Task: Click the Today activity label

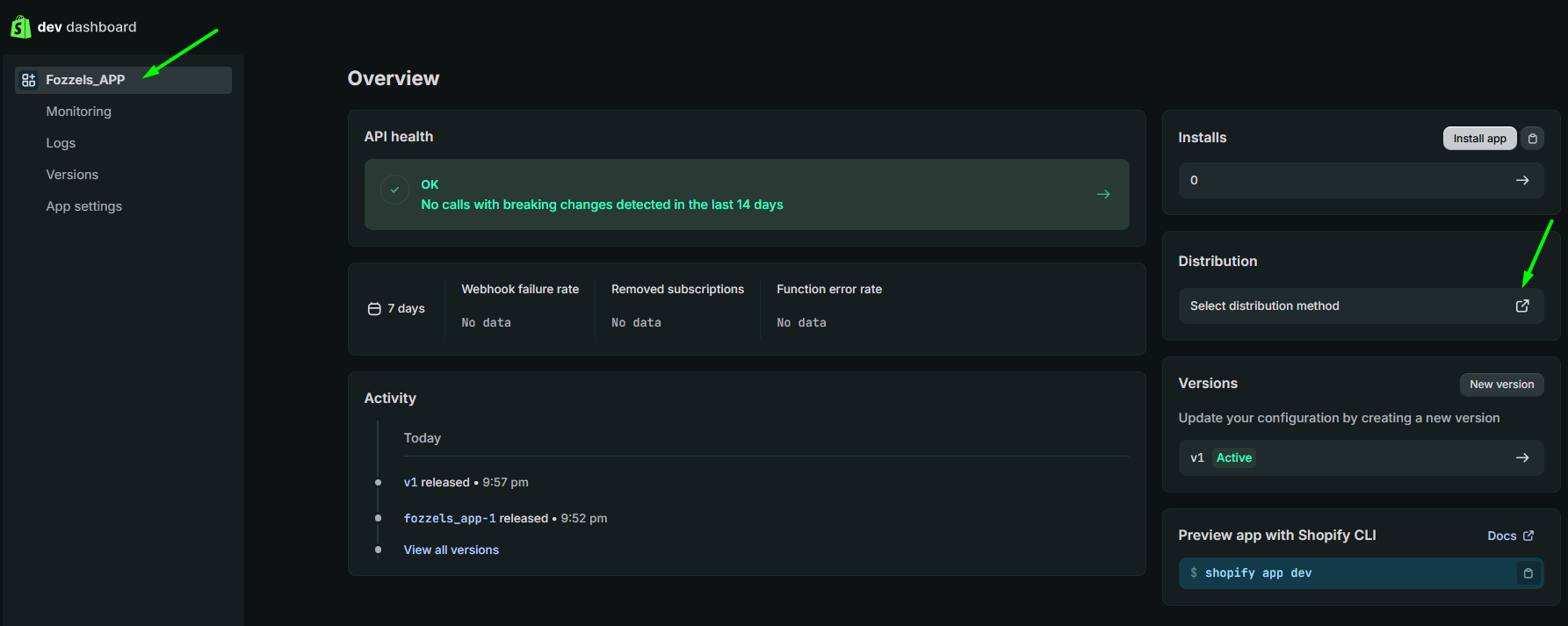Action: [x=422, y=438]
